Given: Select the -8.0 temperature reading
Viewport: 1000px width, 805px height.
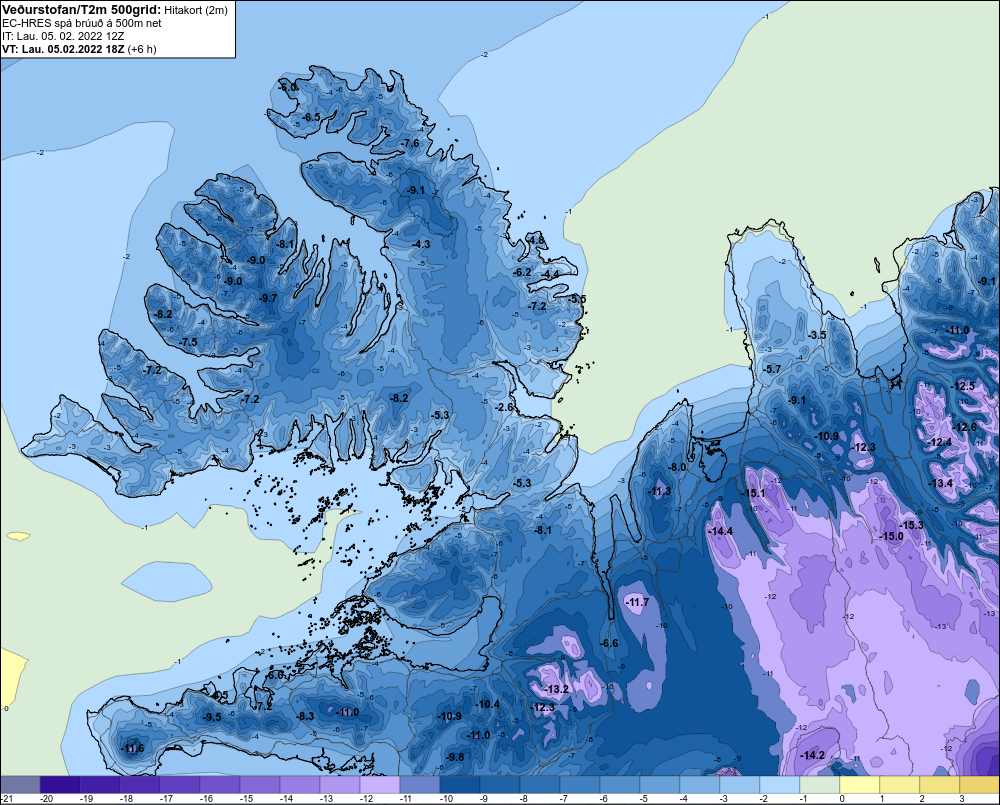Looking at the screenshot, I should (677, 467).
